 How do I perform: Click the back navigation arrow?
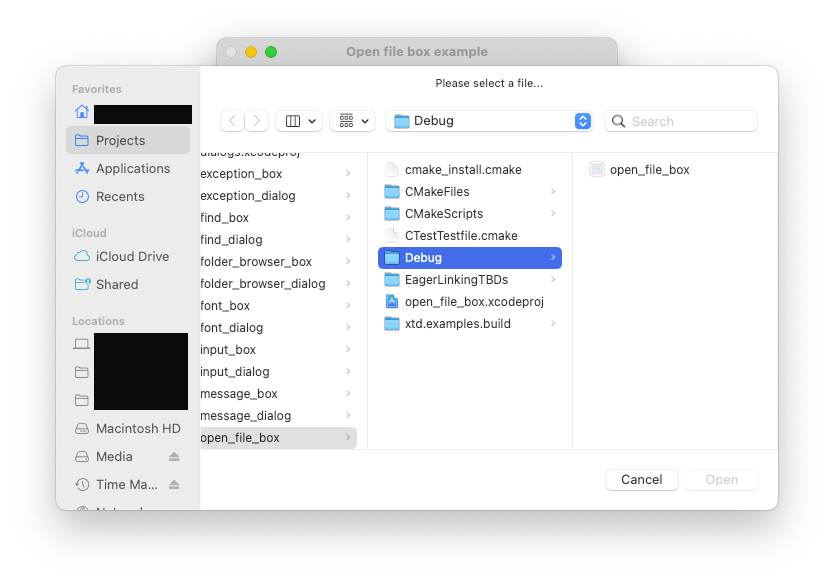pyautogui.click(x=233, y=121)
